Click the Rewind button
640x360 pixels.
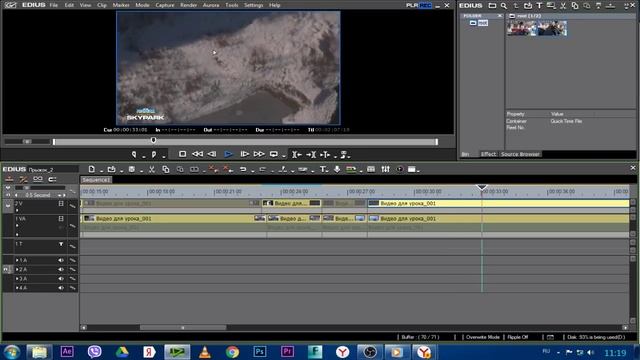pyautogui.click(x=198, y=154)
